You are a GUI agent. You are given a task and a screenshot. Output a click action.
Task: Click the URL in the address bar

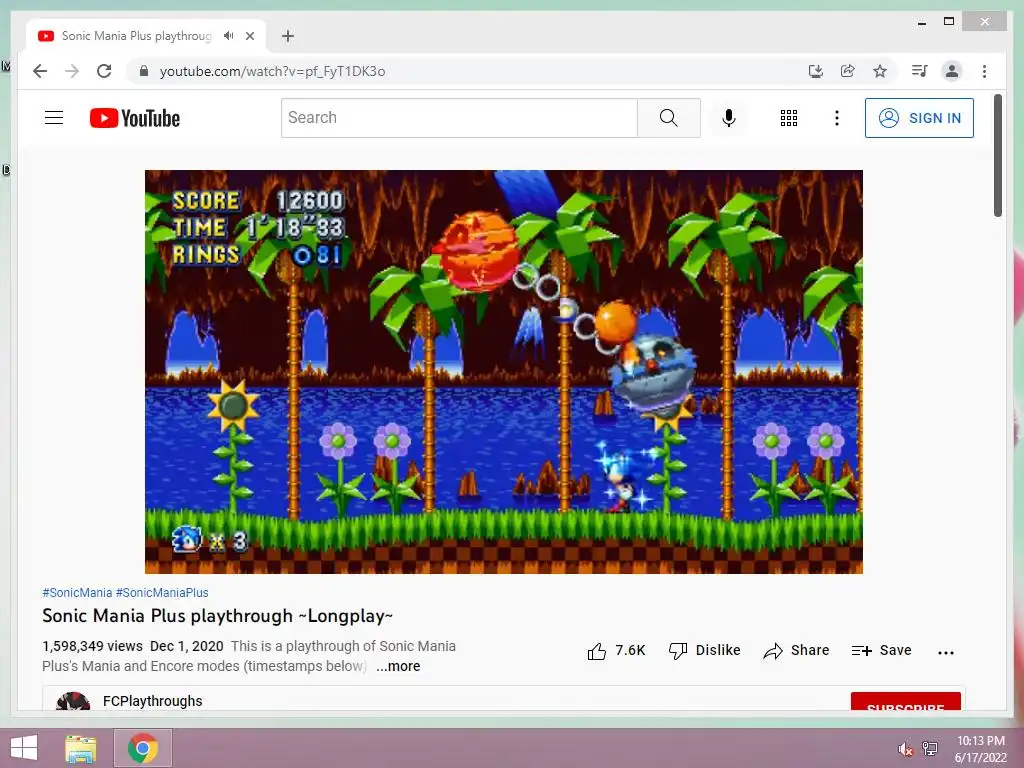coord(272,71)
